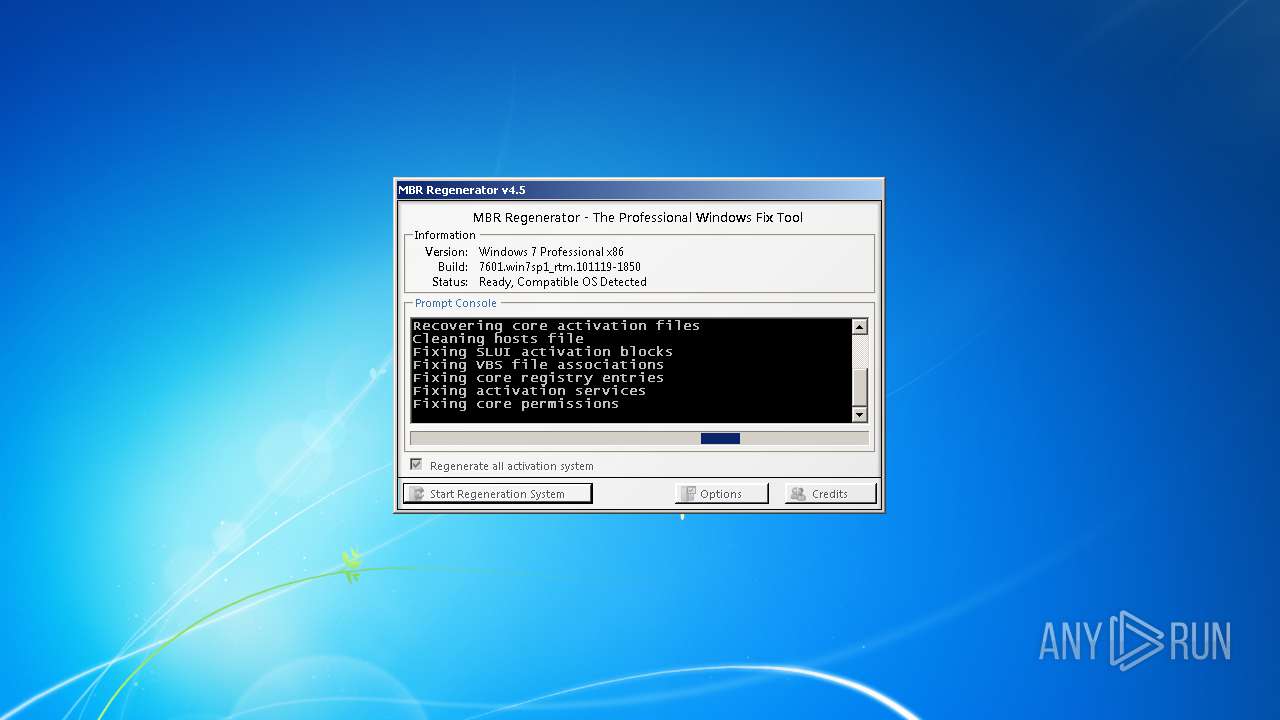Screen dimensions: 1280x720
Task: Click the people icon on Credits button
Action: point(798,494)
